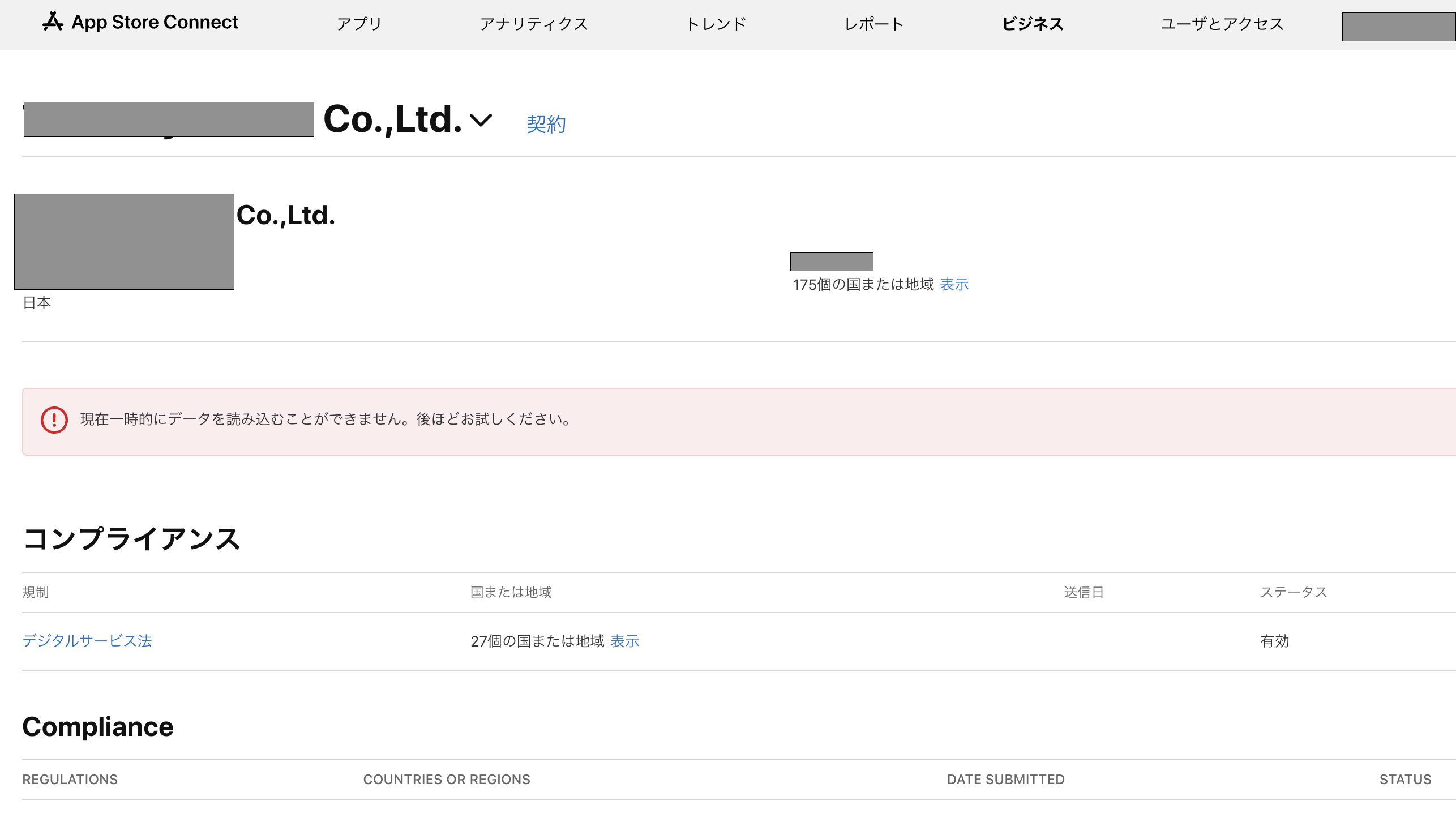Click the 国または地域 column header

pyautogui.click(x=511, y=592)
